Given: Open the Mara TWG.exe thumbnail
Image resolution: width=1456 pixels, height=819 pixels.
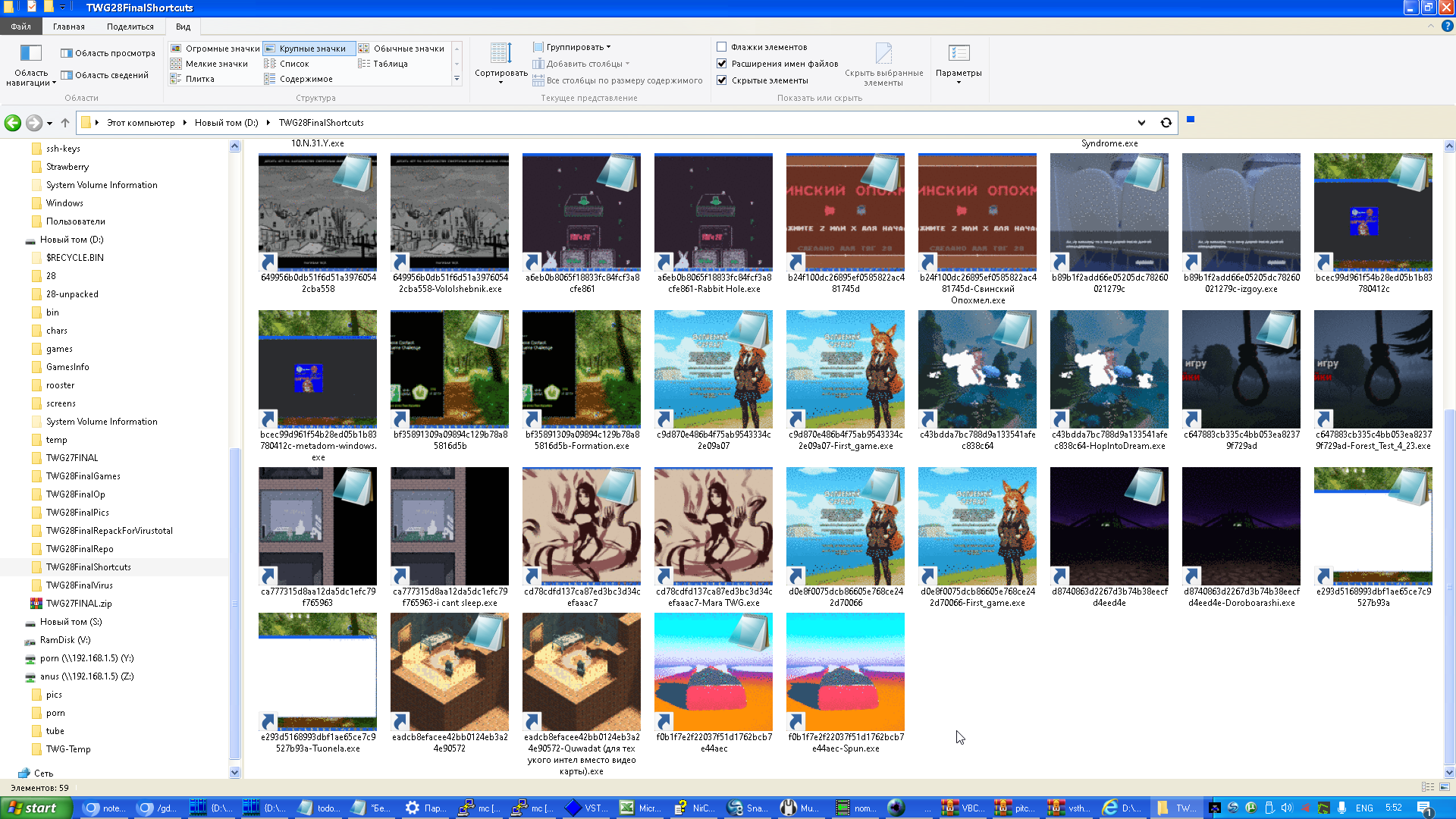Looking at the screenshot, I should [x=713, y=526].
